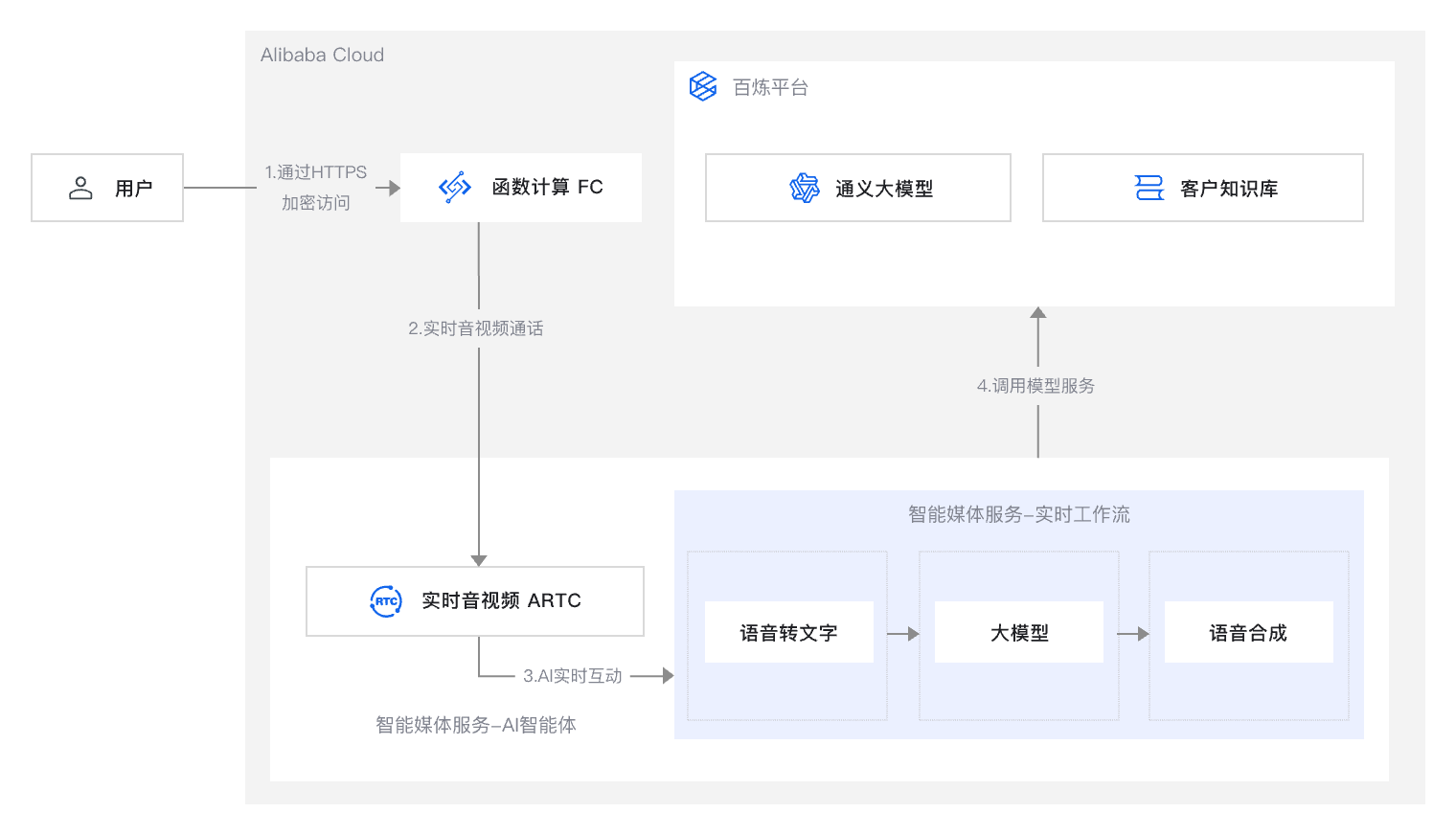Click the 3.AI实时互动 label
1456x835 pixels.
[572, 676]
